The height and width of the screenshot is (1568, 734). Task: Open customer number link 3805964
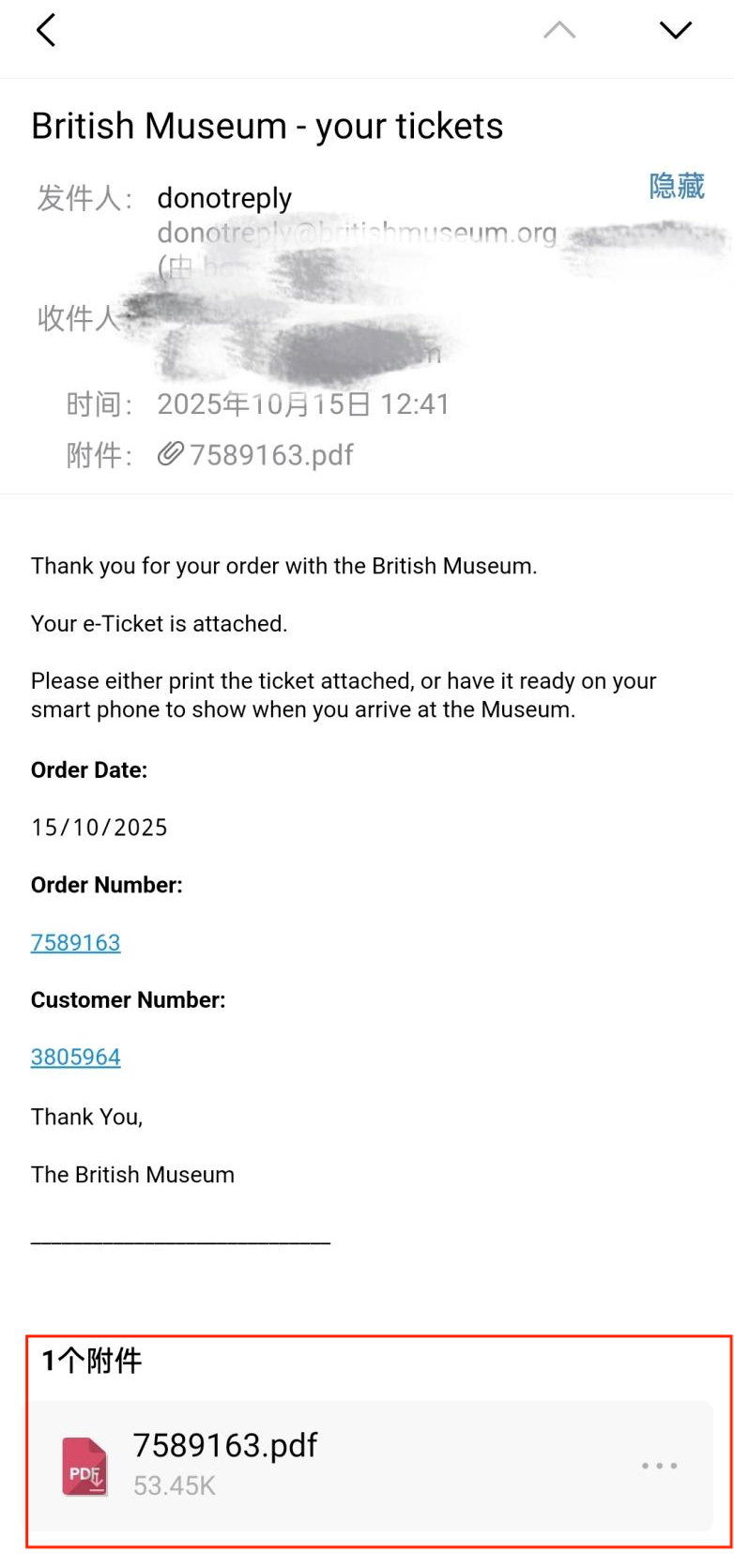[76, 1058]
